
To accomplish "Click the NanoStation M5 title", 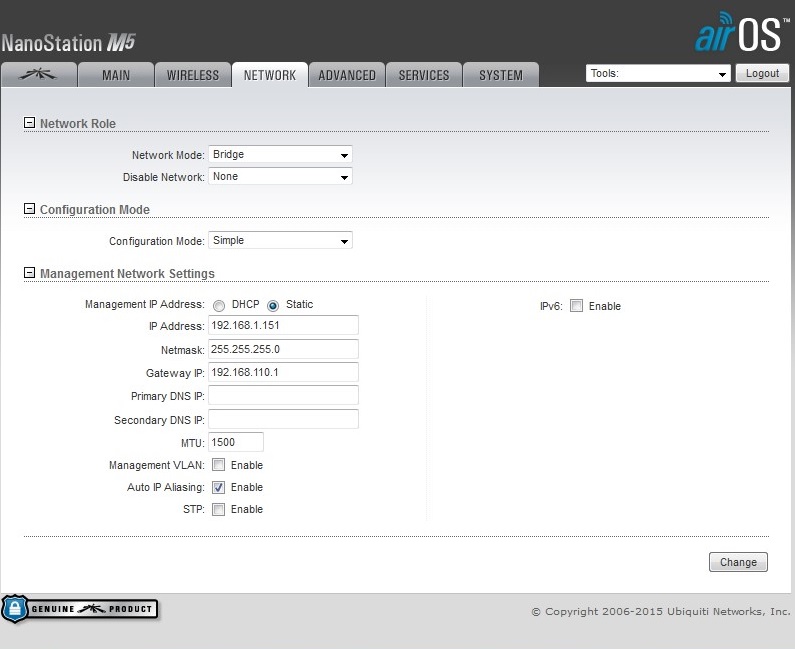I will 68,43.
